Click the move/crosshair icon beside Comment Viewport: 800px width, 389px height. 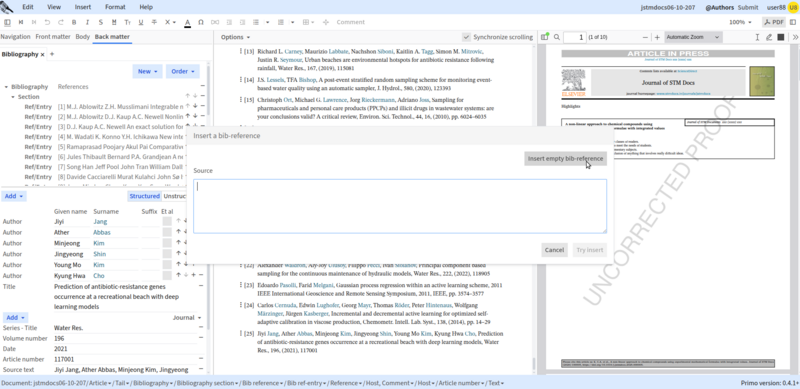(326, 22)
